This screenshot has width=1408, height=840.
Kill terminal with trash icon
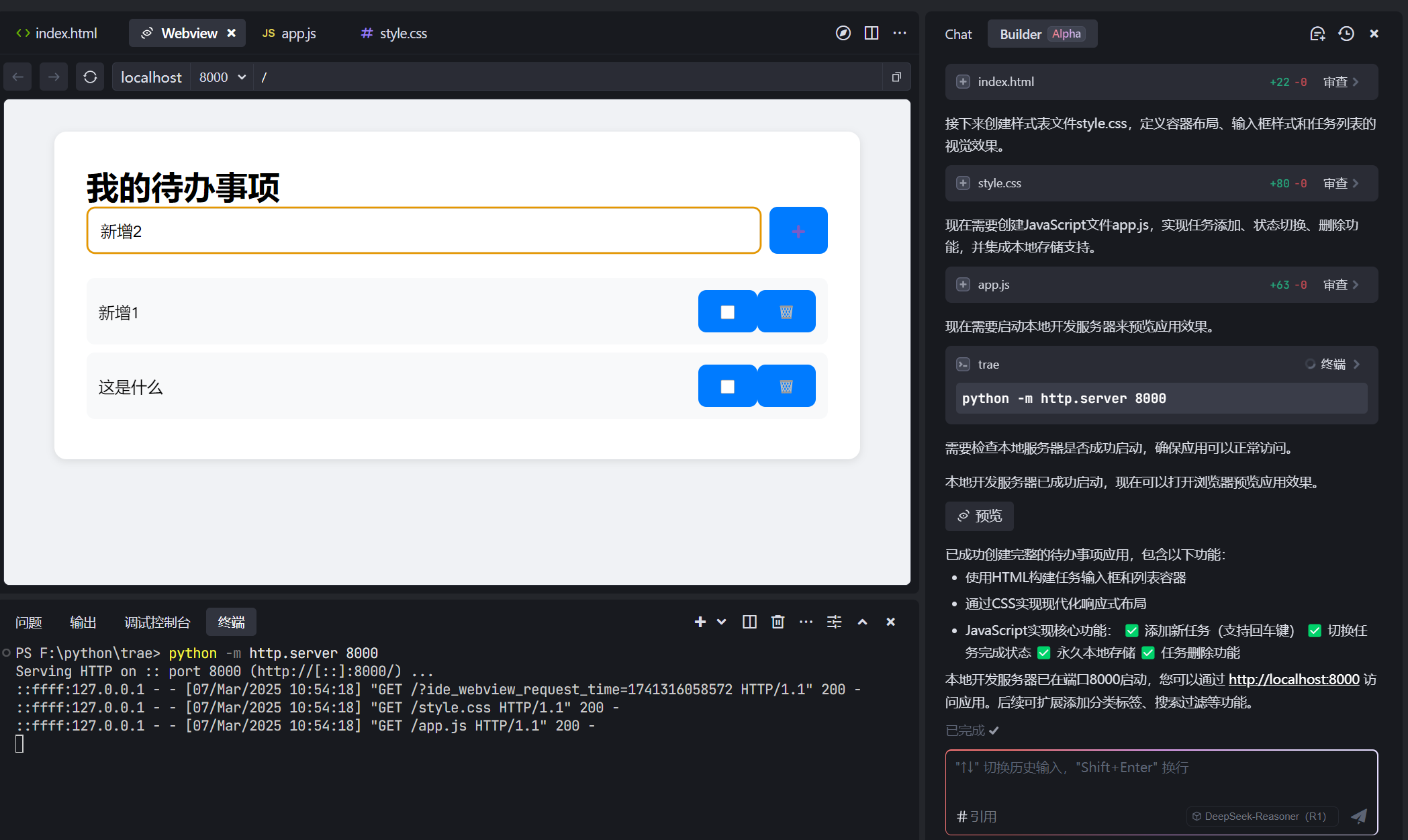pos(778,622)
